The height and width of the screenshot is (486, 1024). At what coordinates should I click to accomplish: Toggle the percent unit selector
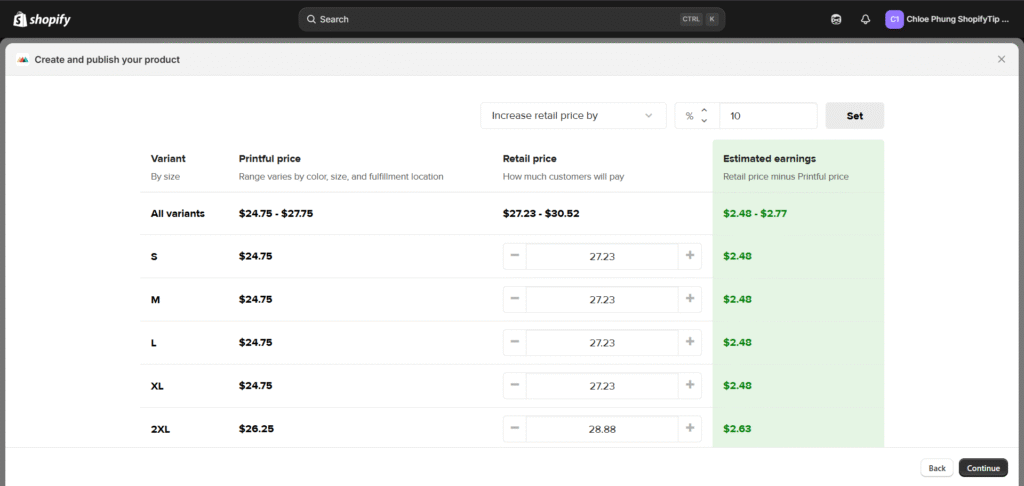pyautogui.click(x=696, y=116)
